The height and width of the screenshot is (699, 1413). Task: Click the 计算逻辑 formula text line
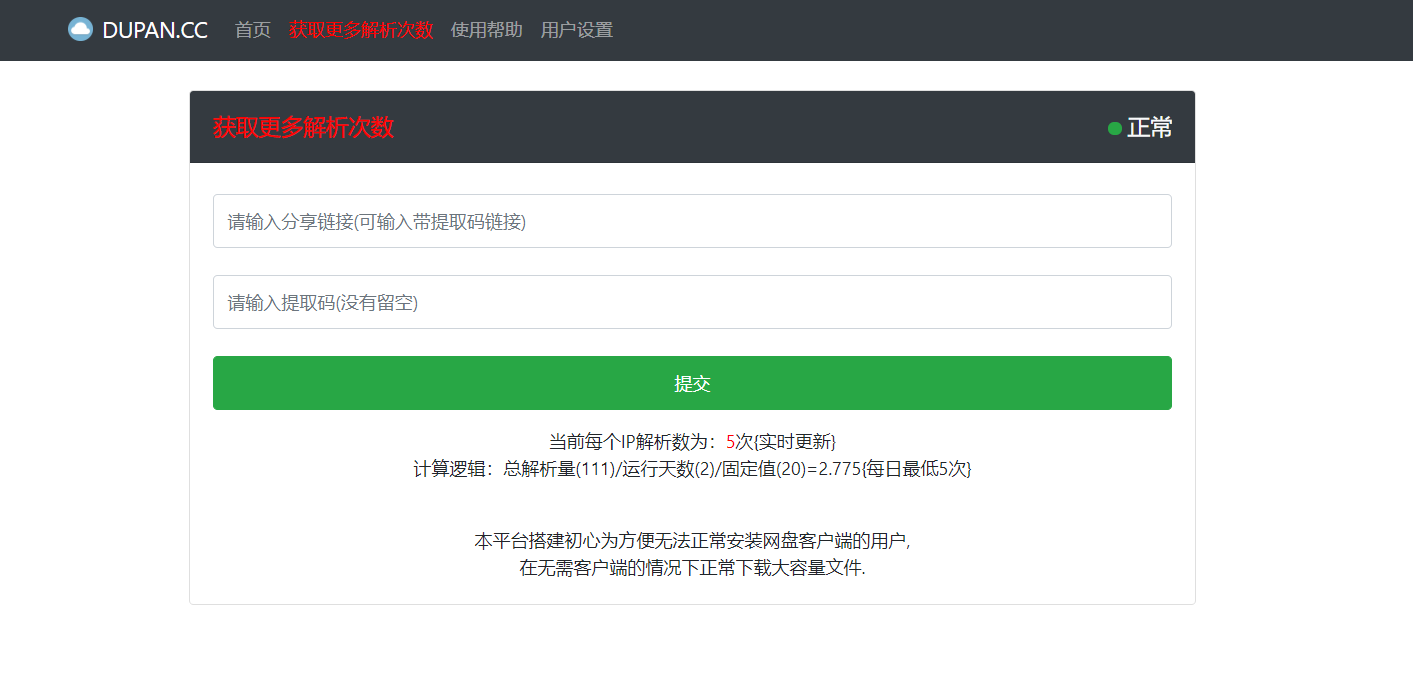point(693,469)
